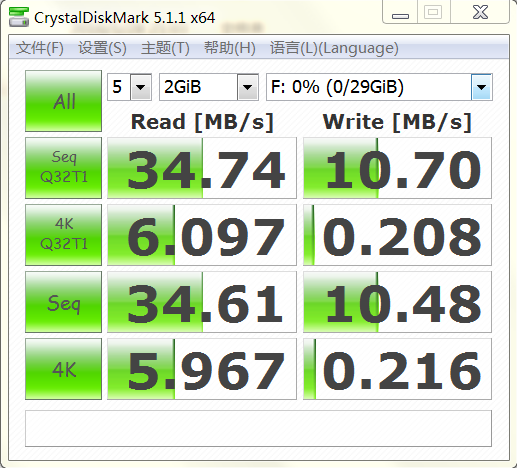The height and width of the screenshot is (468, 517).
Task: Close the CrystalDiskMark window
Action: [x=480, y=13]
